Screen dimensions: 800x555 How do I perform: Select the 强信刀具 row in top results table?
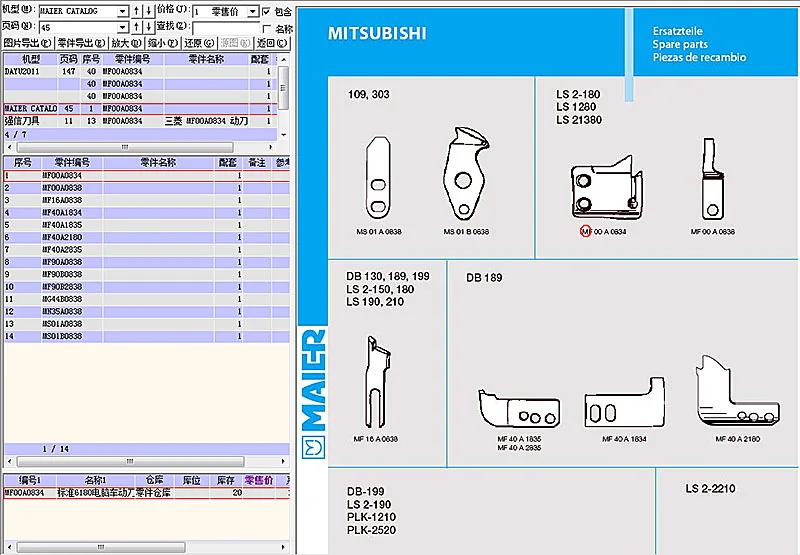(x=140, y=121)
